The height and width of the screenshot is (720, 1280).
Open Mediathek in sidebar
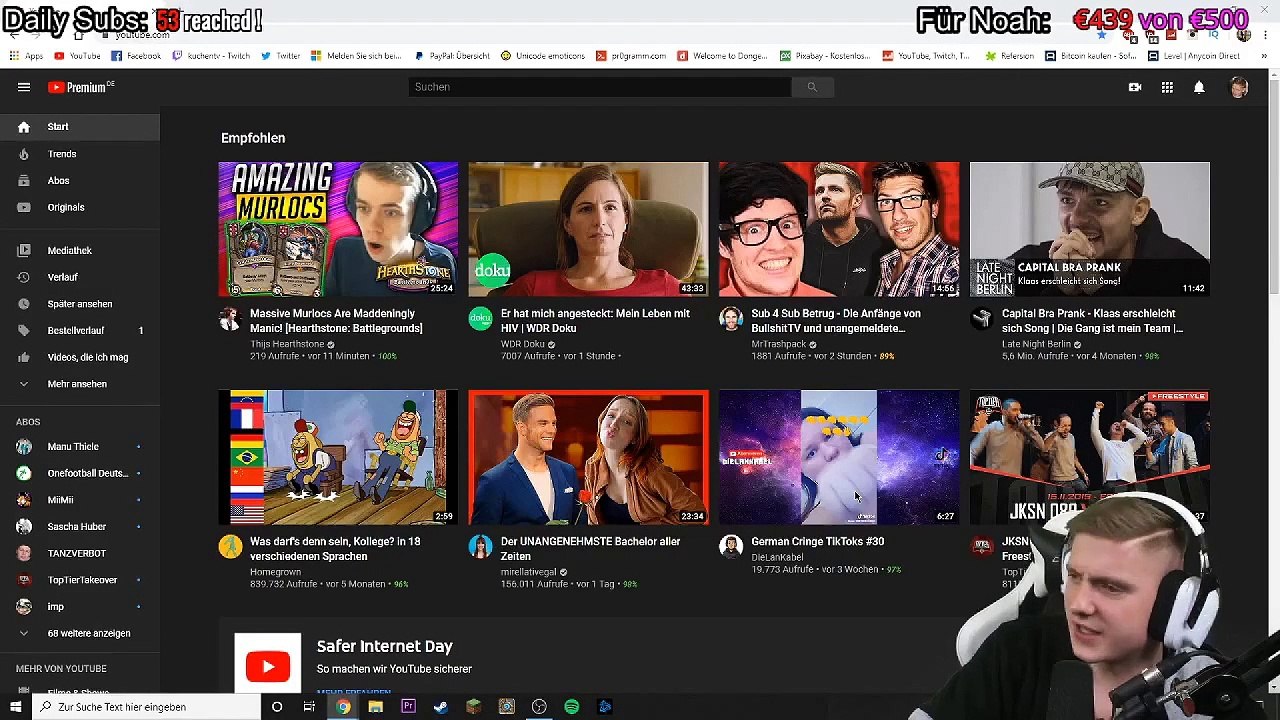point(80,250)
